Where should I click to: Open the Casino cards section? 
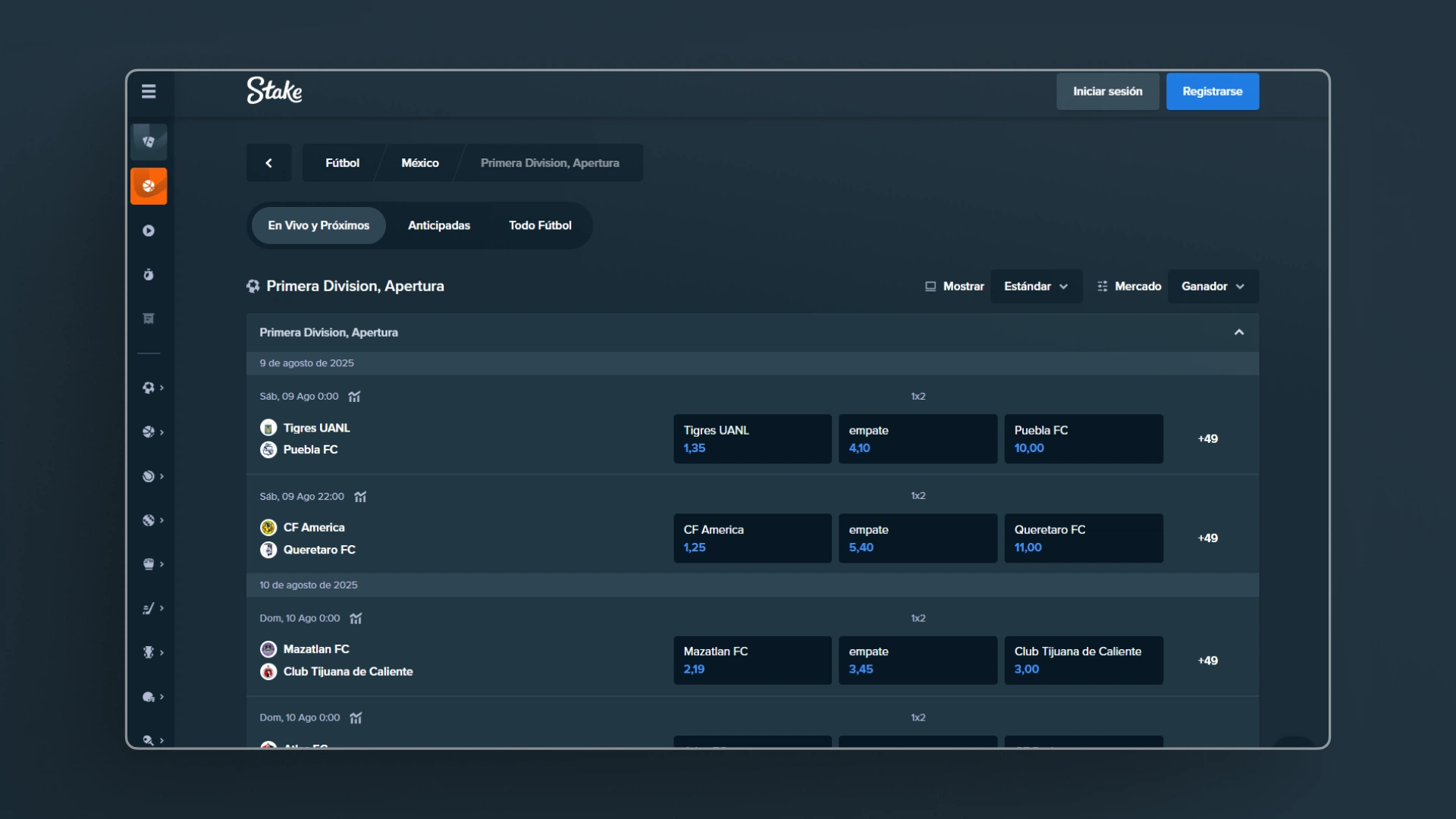[149, 142]
